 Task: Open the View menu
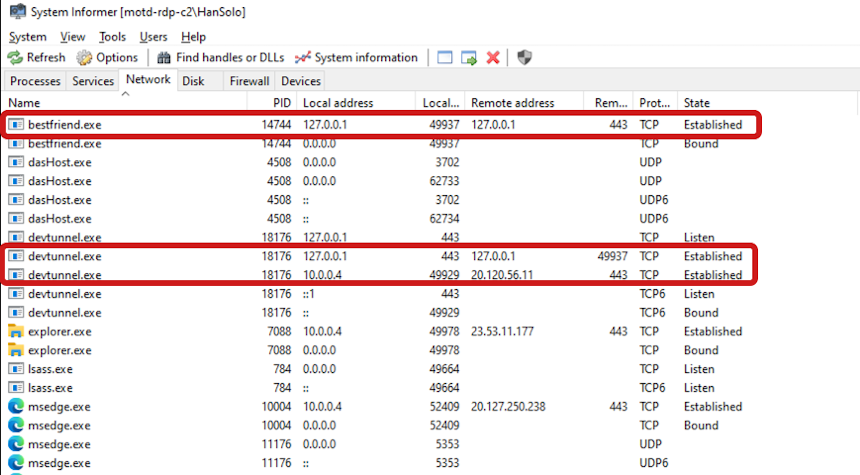tap(72, 37)
